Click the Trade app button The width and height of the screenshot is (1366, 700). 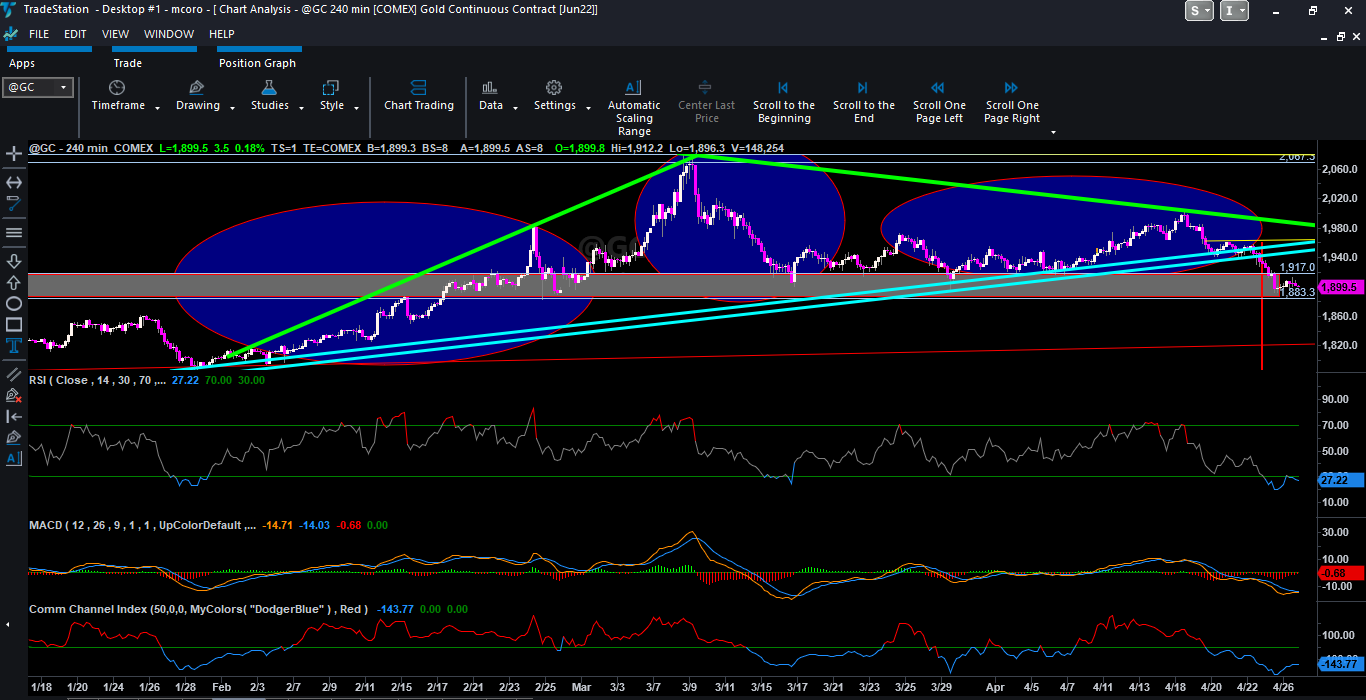coord(127,63)
